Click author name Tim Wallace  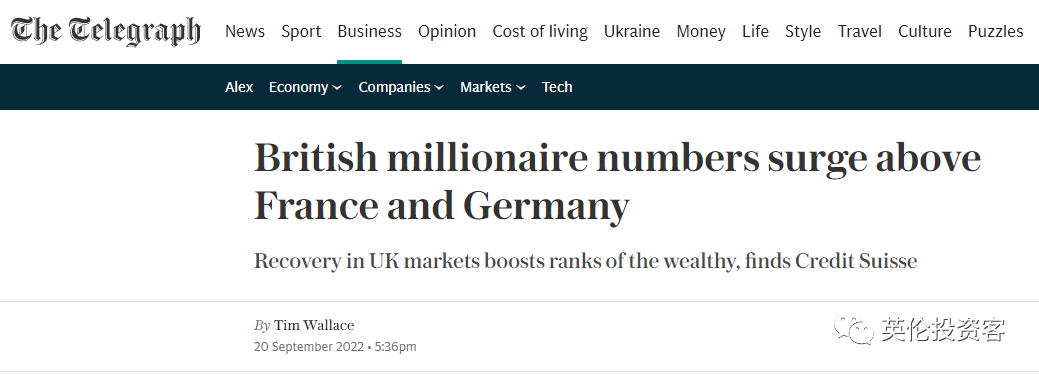314,325
